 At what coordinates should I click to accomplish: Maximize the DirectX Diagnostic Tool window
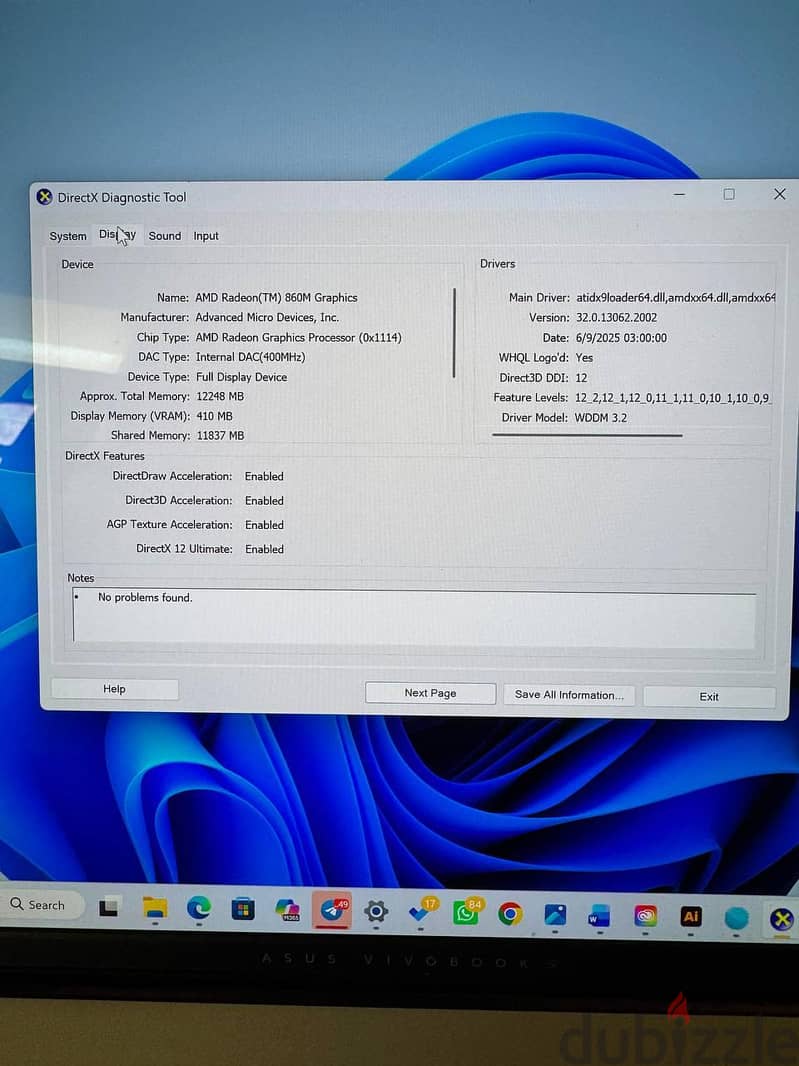(728, 194)
